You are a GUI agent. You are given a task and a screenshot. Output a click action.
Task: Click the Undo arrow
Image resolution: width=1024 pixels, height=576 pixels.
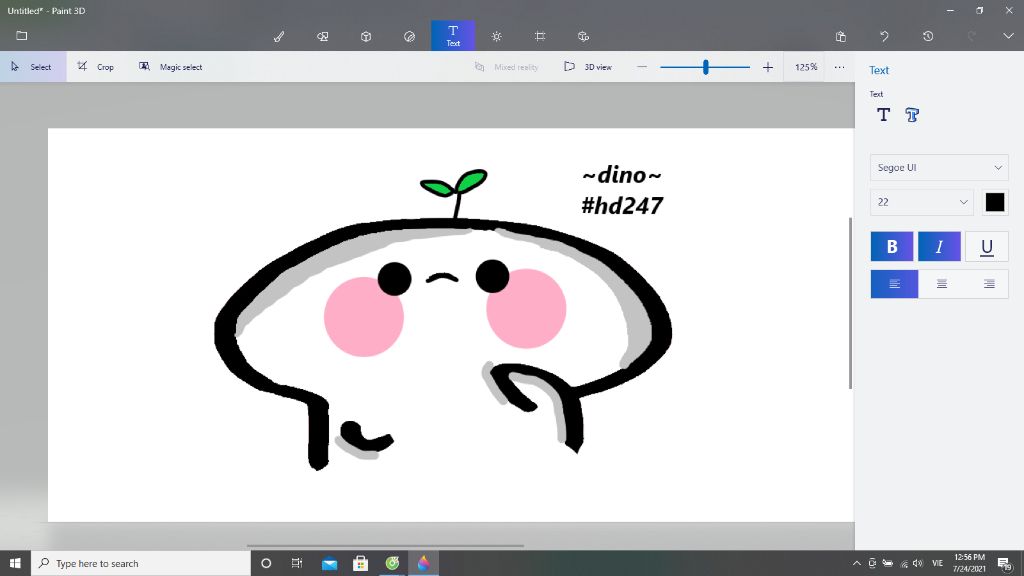[x=884, y=36]
